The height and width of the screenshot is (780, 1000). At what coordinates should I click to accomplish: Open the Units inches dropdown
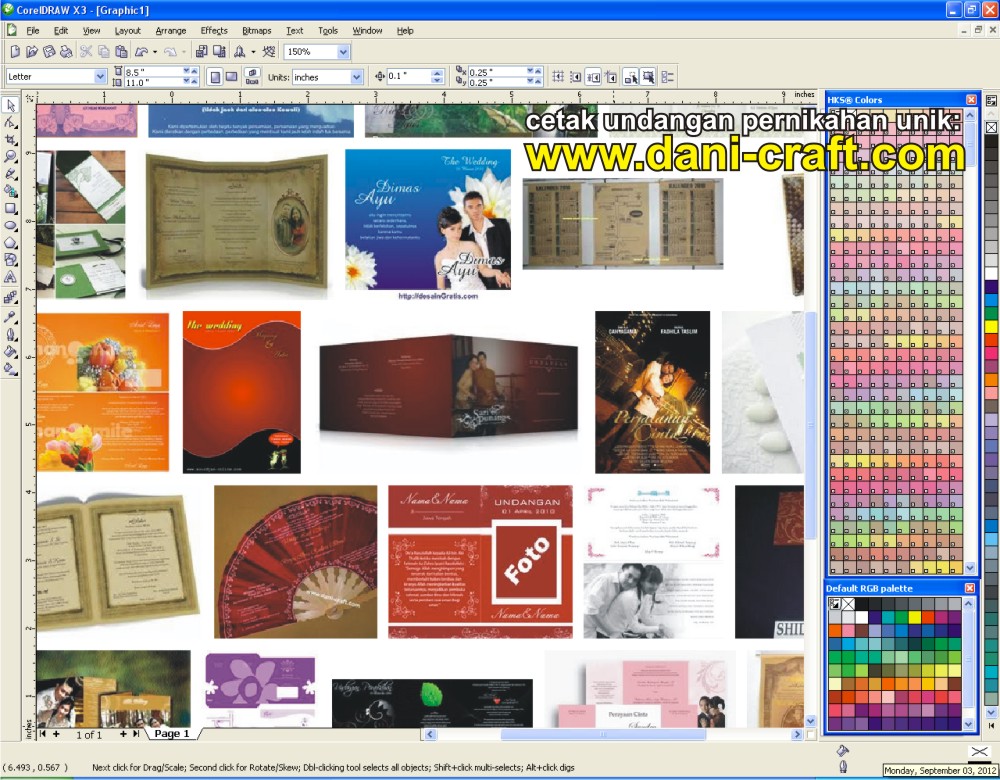(x=357, y=77)
